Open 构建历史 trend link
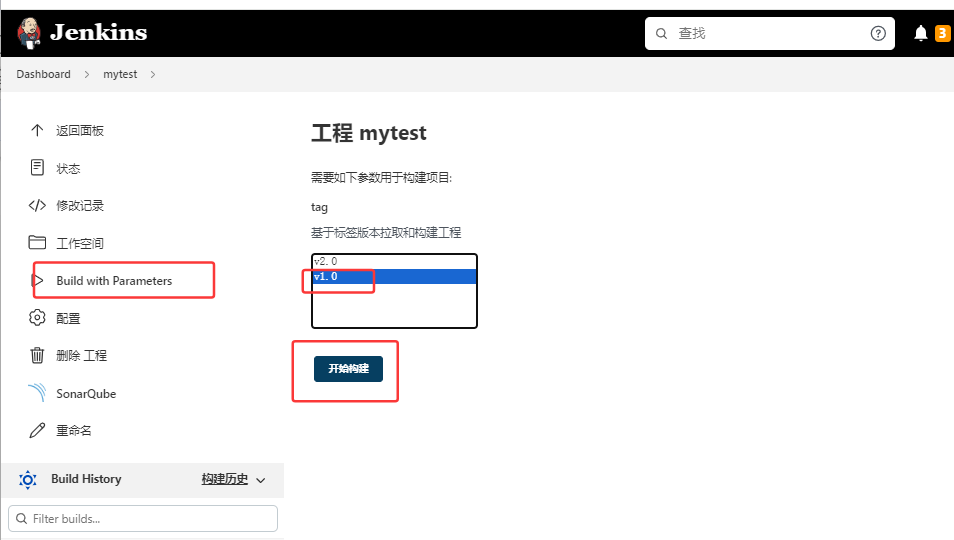Image resolution: width=954 pixels, height=540 pixels. (225, 479)
